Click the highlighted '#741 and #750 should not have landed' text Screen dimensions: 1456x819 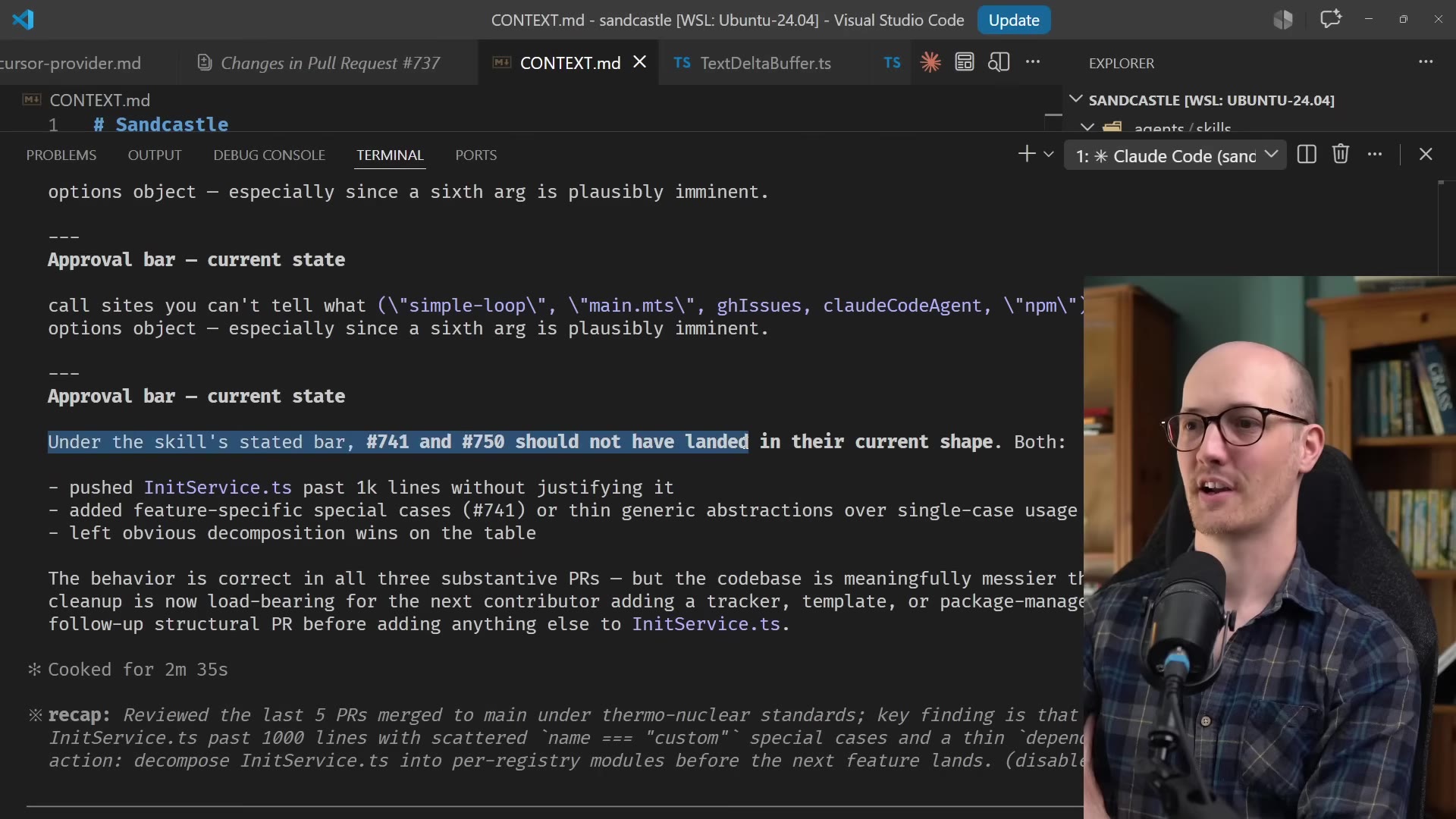557,442
